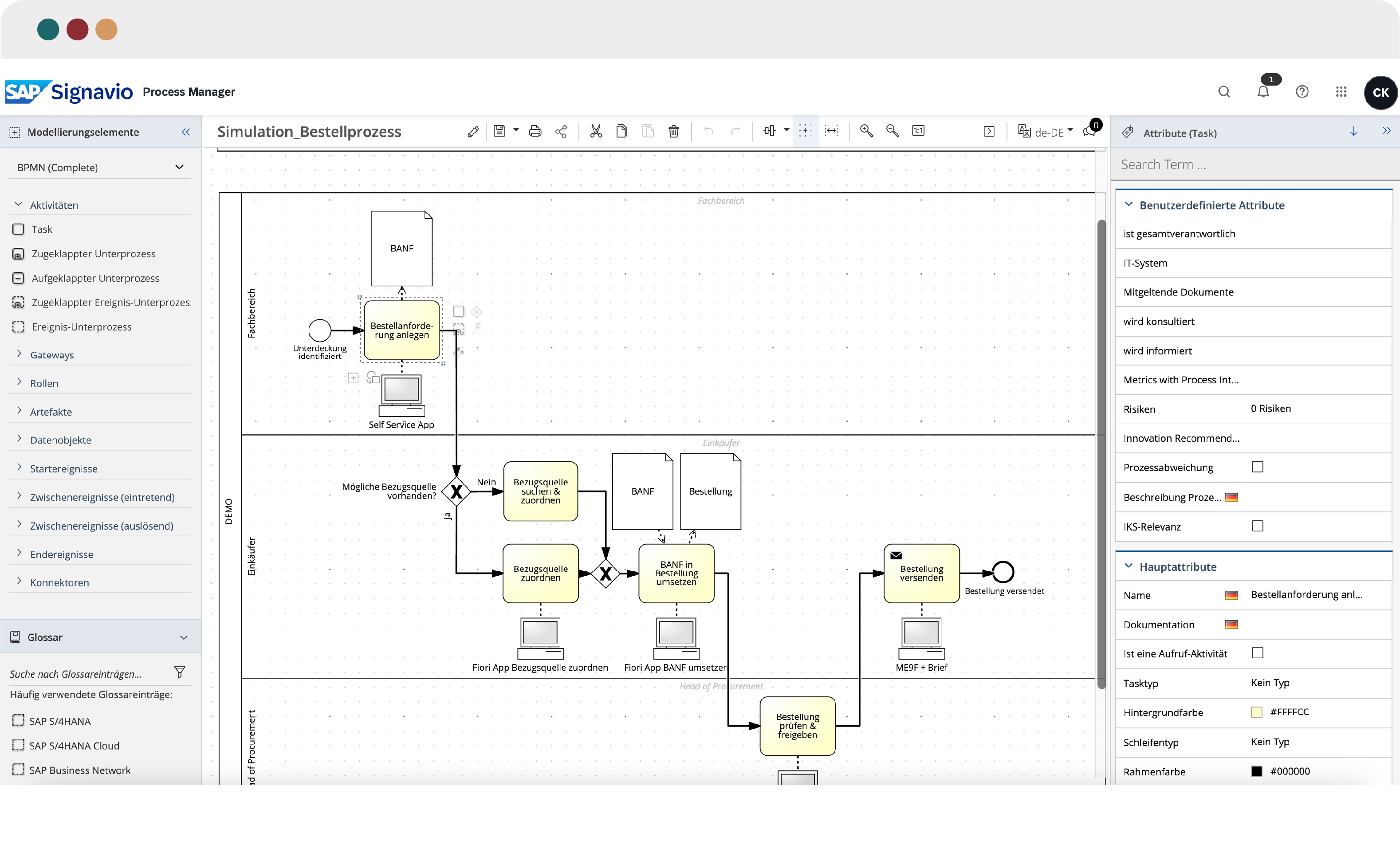Undo the last change with the undo arrow

coord(708,131)
